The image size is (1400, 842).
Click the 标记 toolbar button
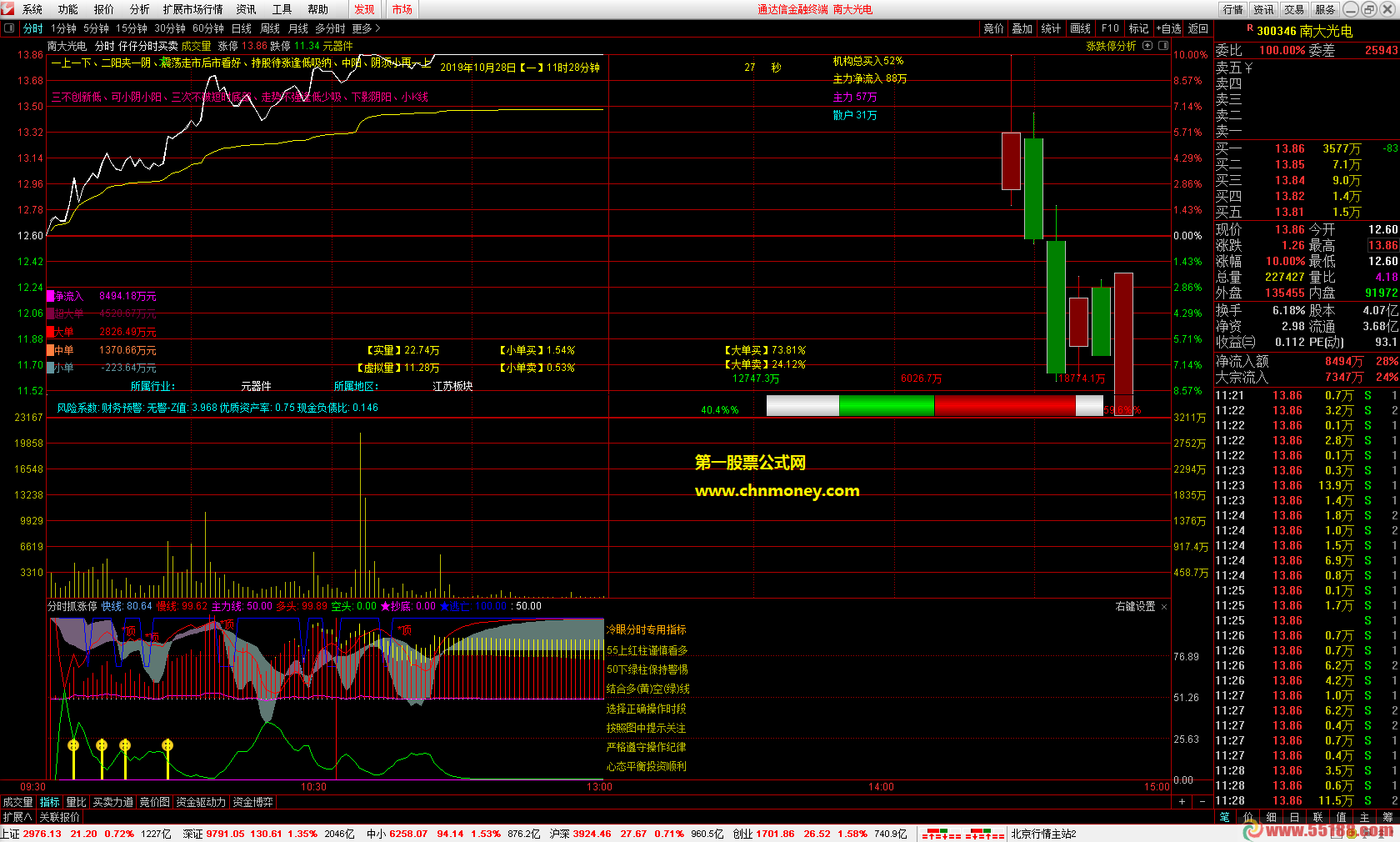coord(1138,28)
